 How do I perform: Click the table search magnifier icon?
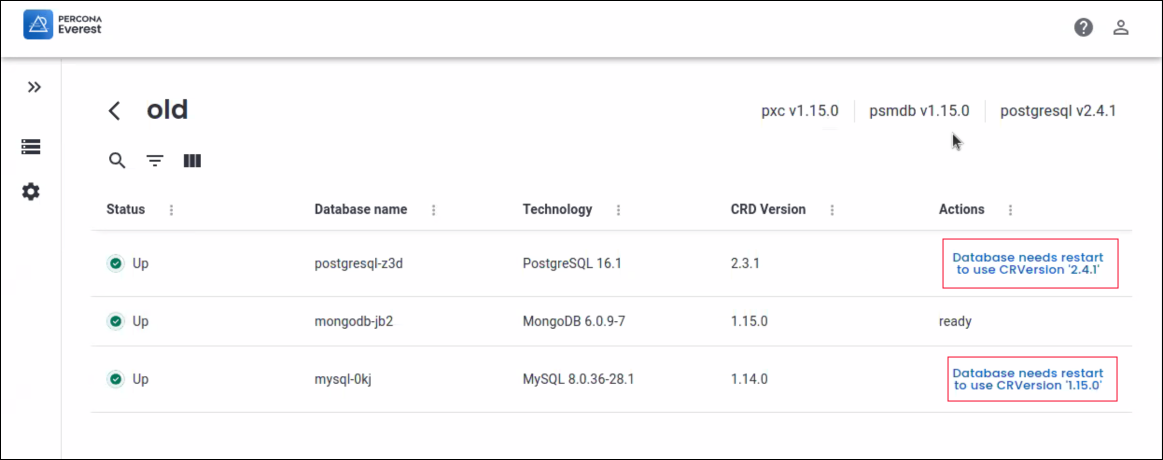pos(117,160)
